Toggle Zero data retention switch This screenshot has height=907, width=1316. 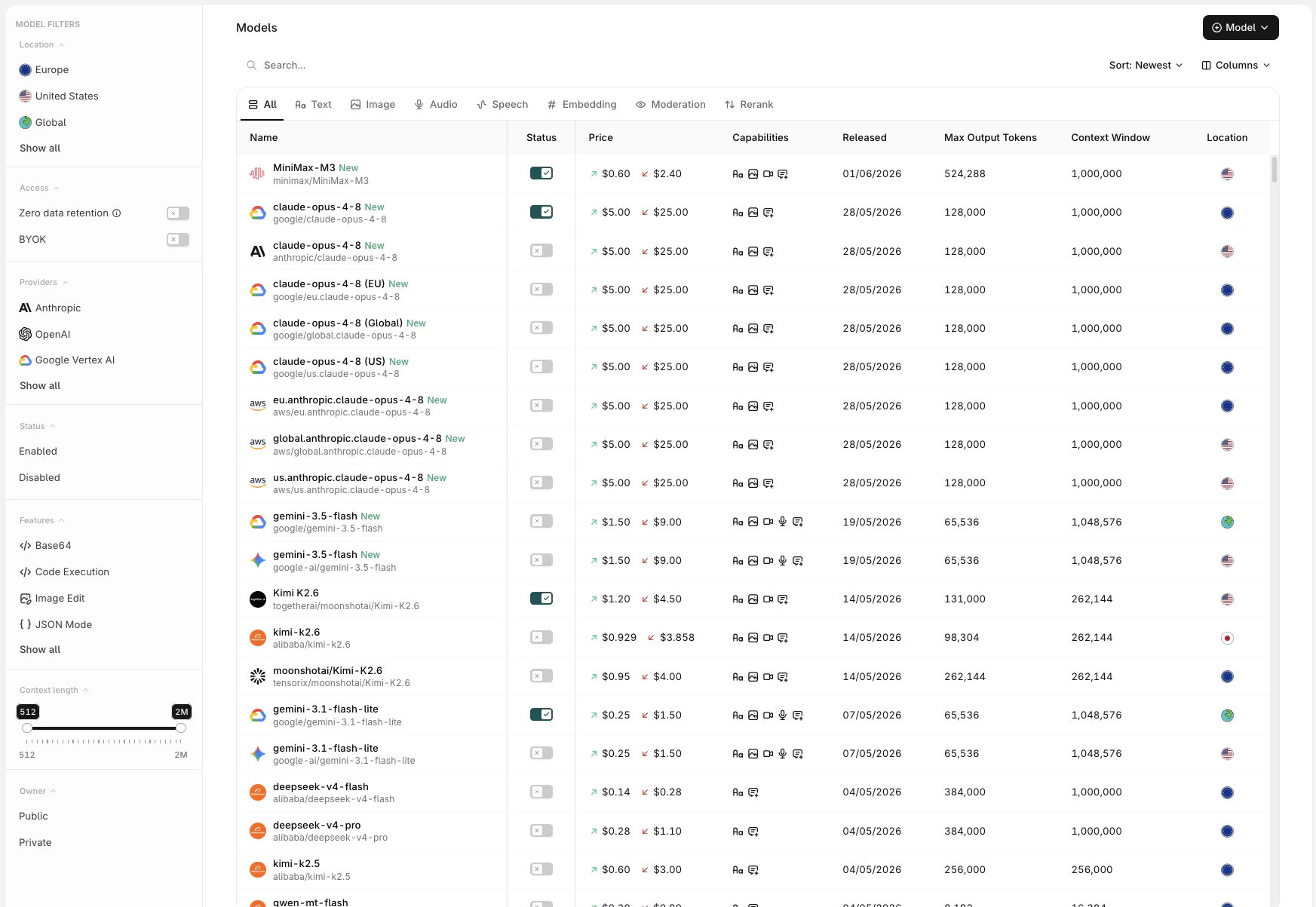[x=178, y=213]
